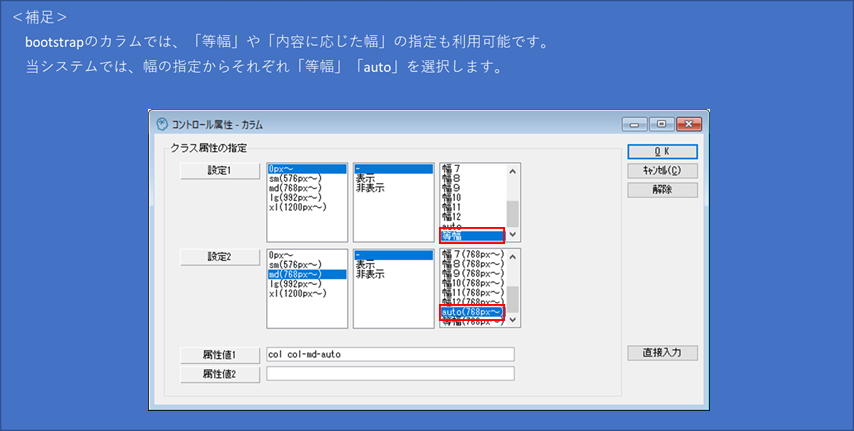
Task: Close the コントロール属性 dialog window
Action: click(687, 124)
